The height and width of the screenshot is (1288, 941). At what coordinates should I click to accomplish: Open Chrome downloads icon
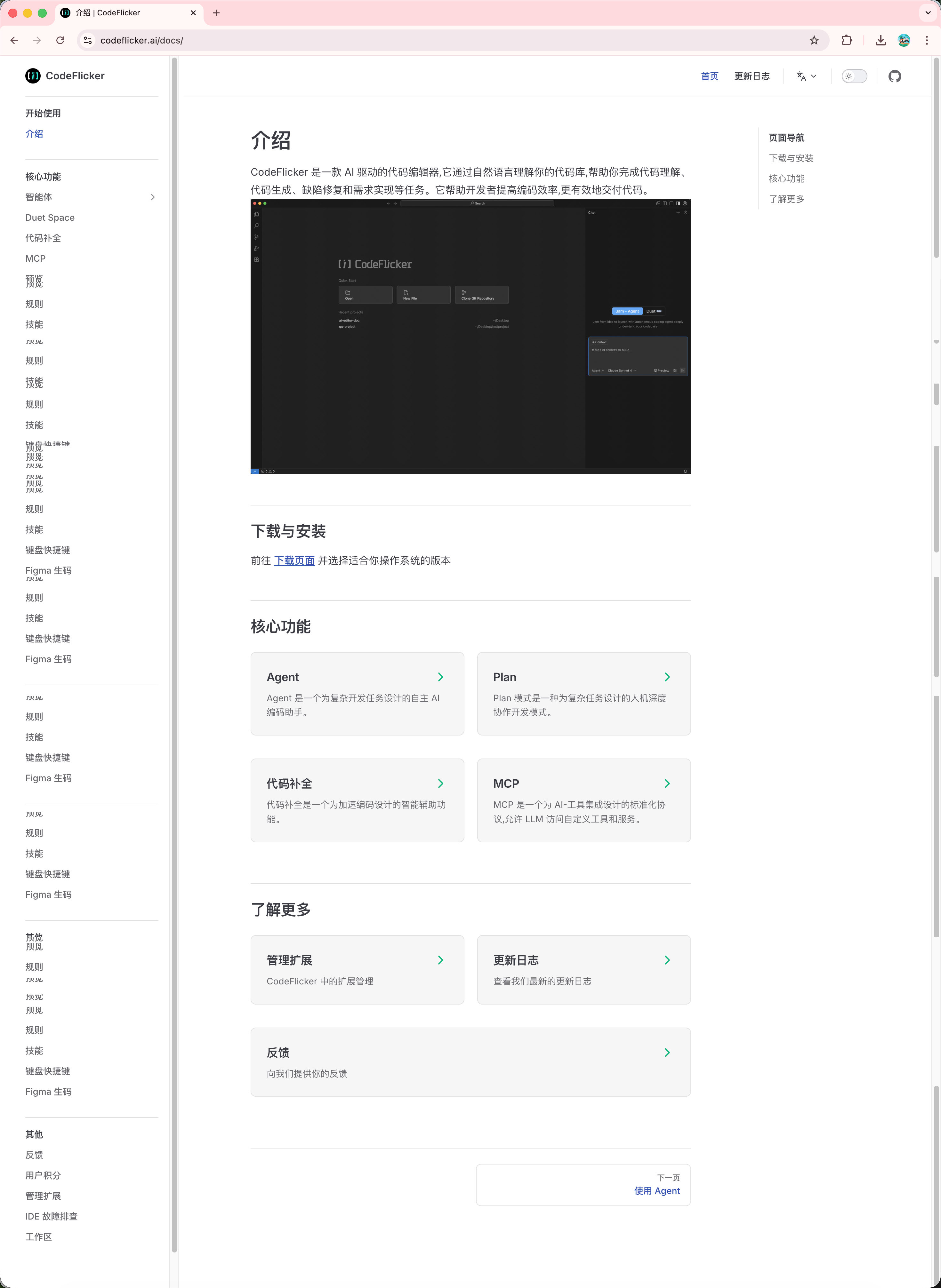(x=880, y=40)
